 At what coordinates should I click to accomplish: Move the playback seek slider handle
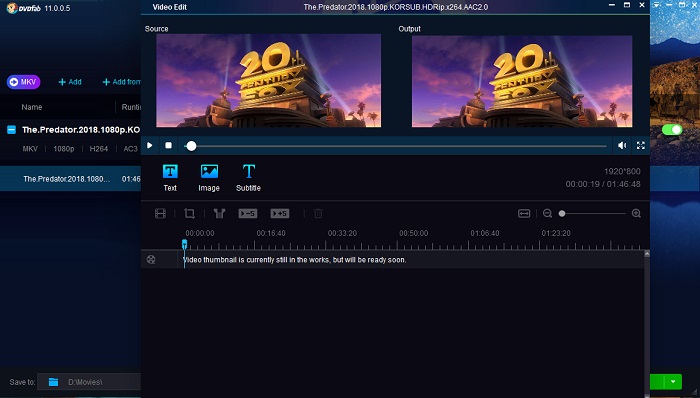click(191, 146)
